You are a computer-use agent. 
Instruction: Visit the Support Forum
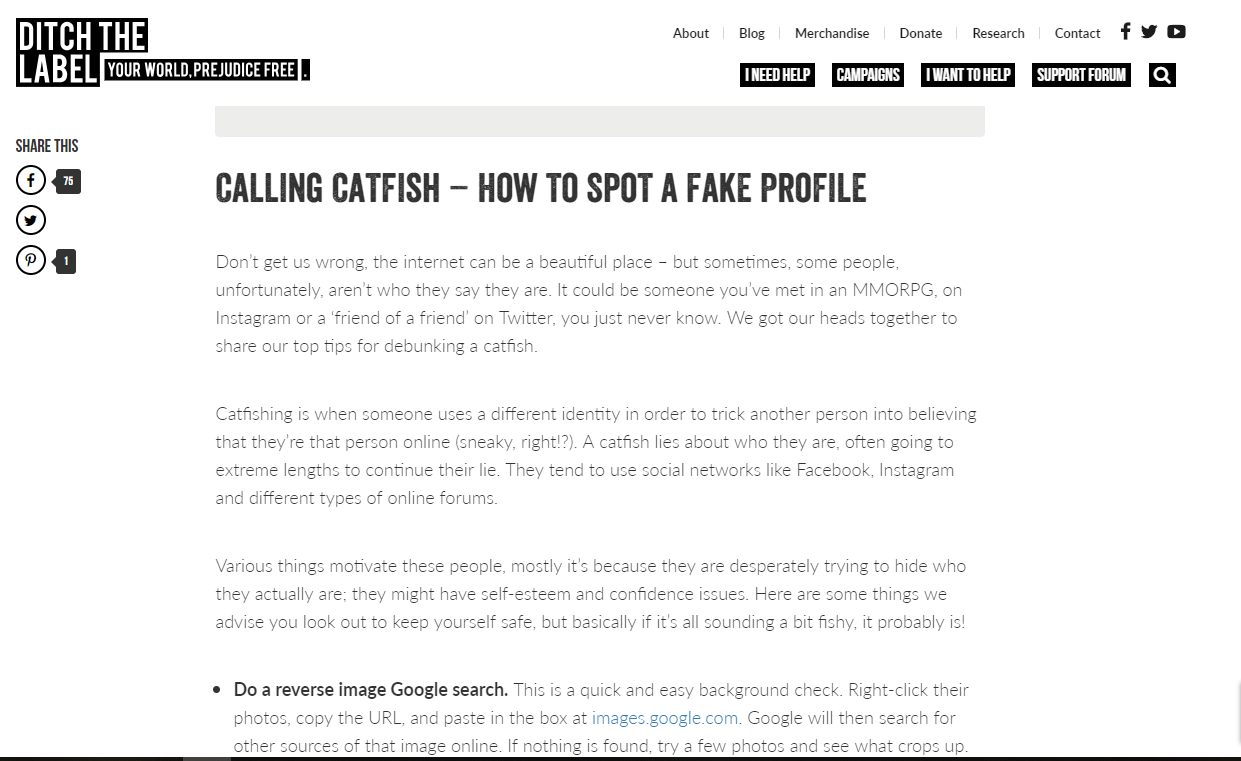coord(1081,75)
